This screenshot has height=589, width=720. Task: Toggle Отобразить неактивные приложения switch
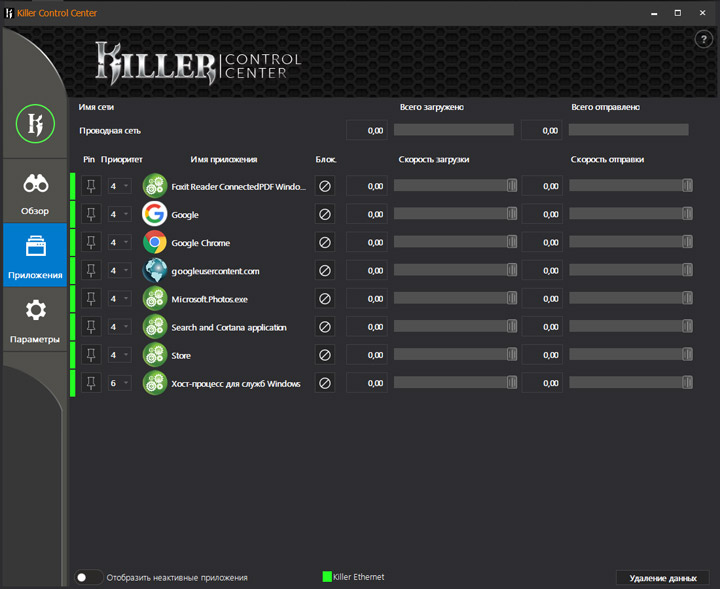88,577
